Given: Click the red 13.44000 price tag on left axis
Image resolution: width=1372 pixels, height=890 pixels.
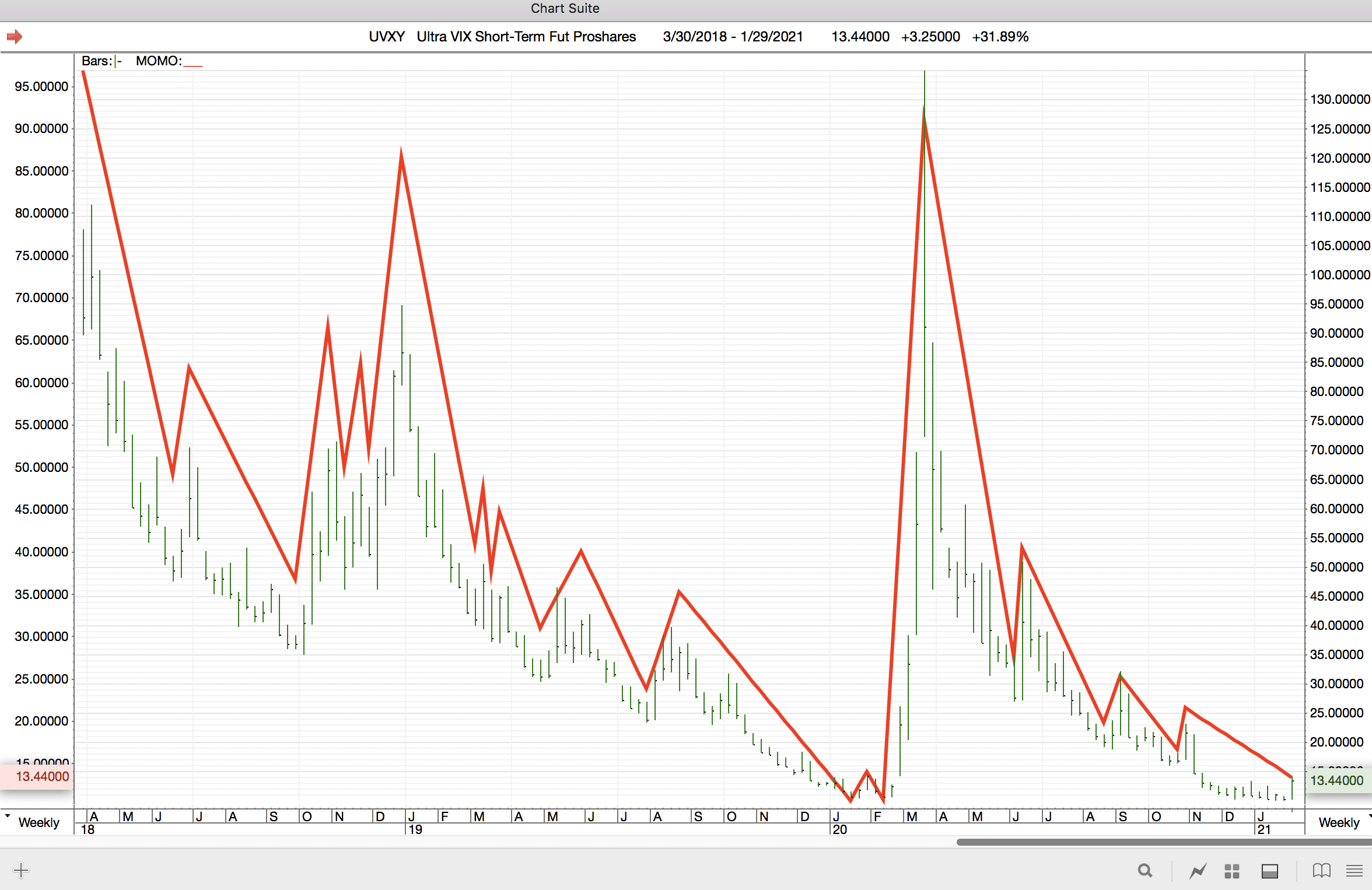Looking at the screenshot, I should click(37, 776).
